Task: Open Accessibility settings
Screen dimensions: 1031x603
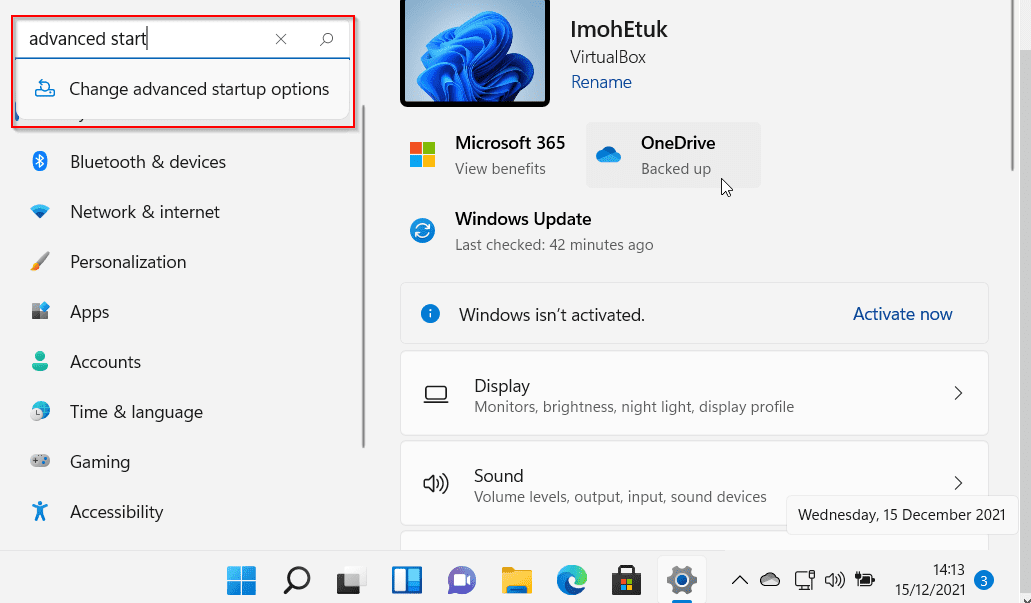Action: tap(116, 512)
